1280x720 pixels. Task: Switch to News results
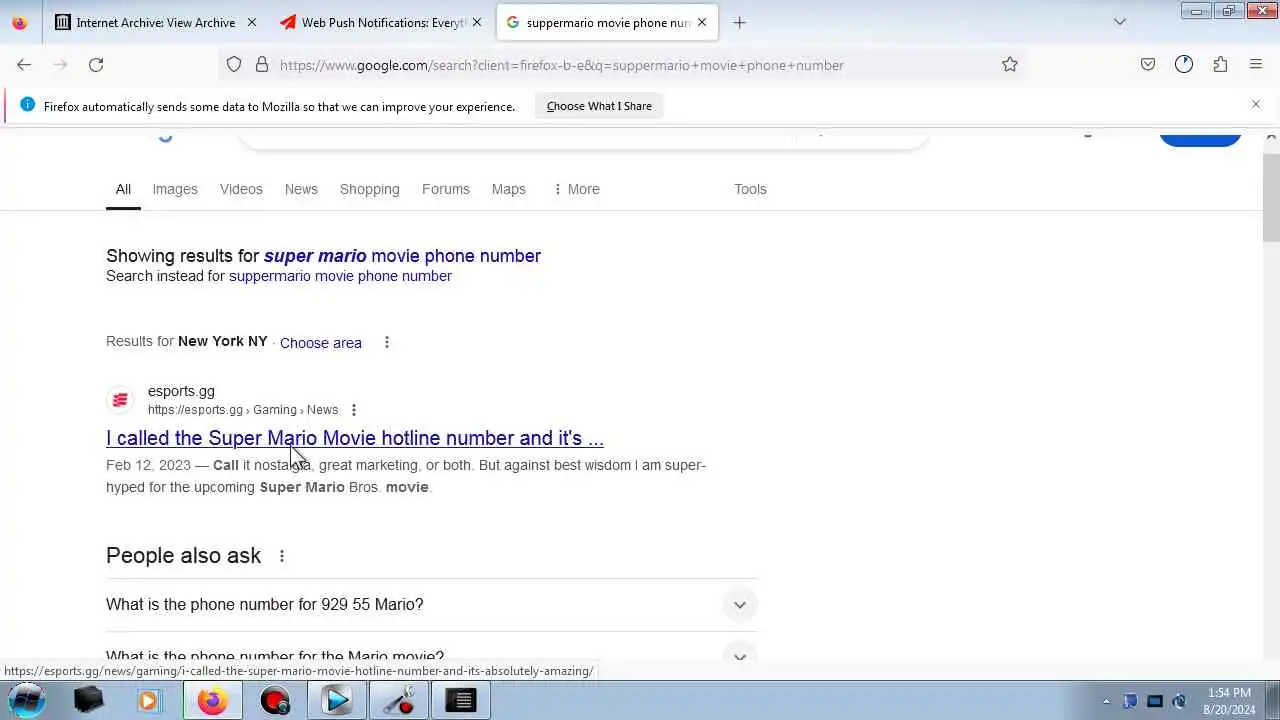pos(301,189)
